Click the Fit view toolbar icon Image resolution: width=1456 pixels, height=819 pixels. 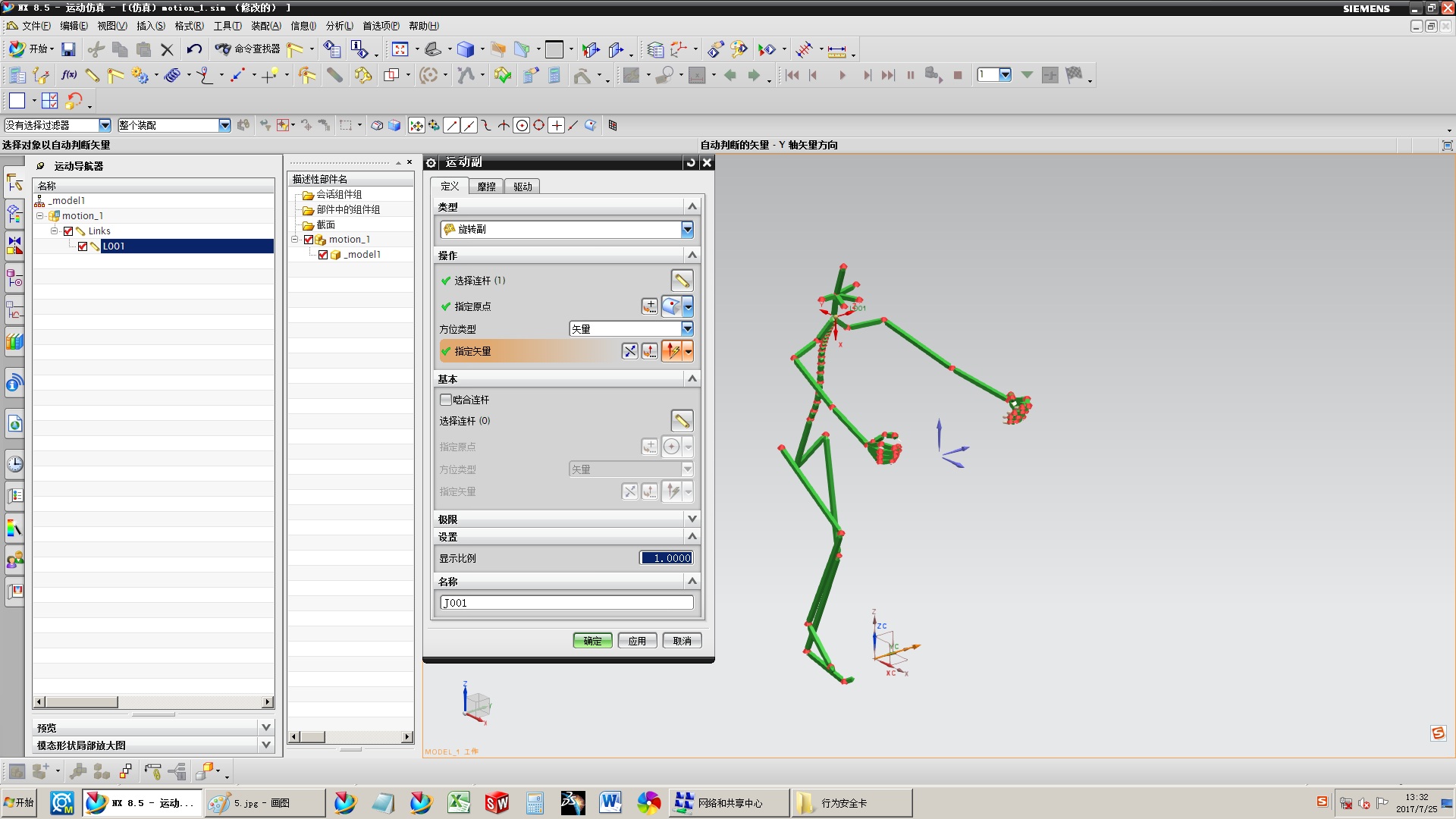(400, 50)
